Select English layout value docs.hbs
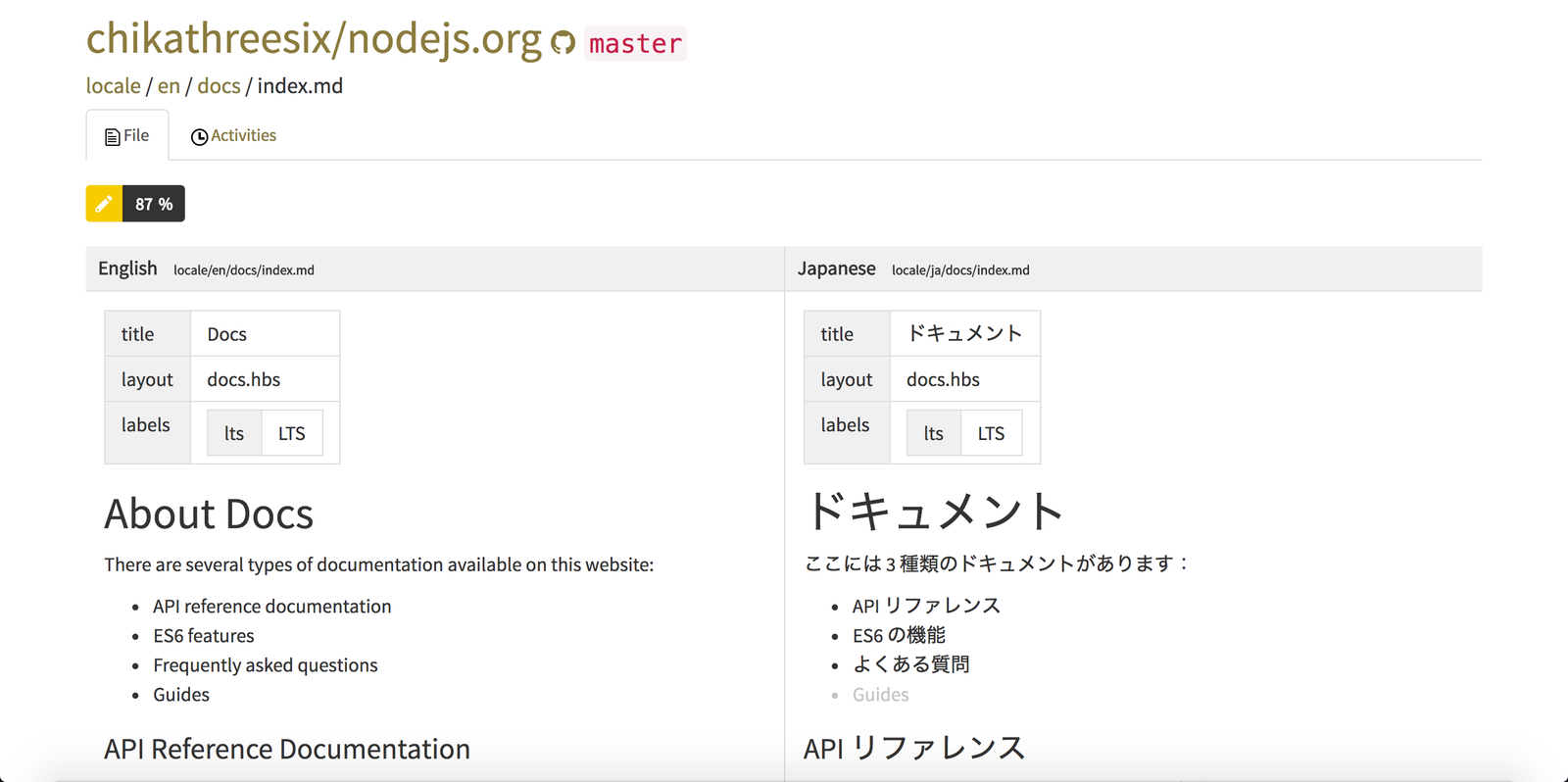Viewport: 1568px width, 782px height. 266,379
